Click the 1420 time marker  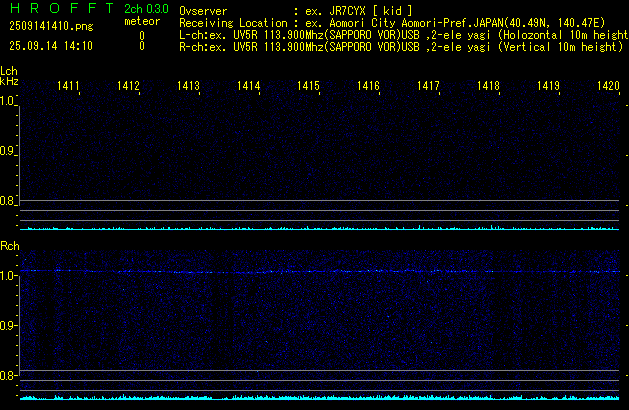[608, 86]
